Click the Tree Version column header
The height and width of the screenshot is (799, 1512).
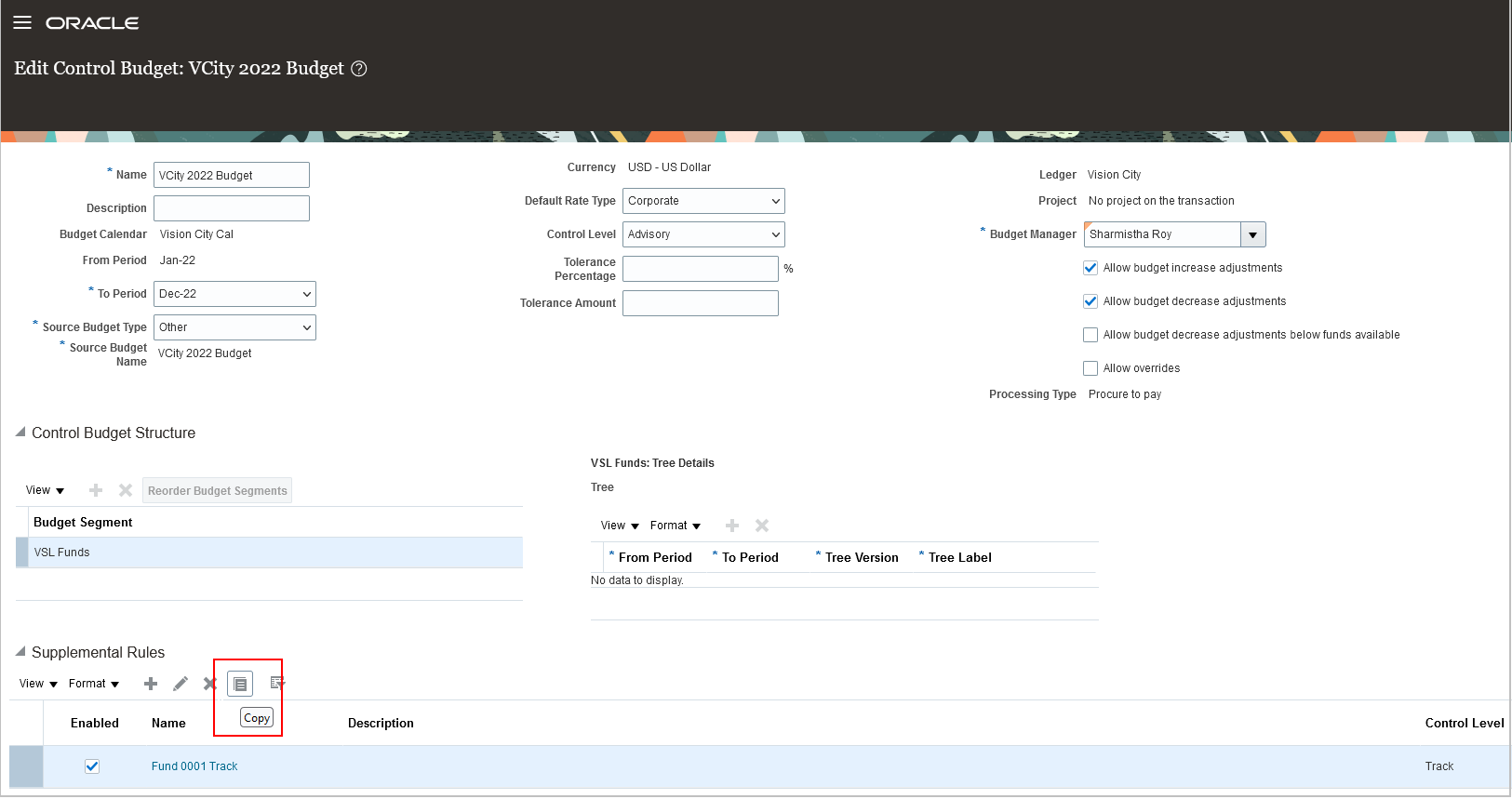click(x=862, y=558)
